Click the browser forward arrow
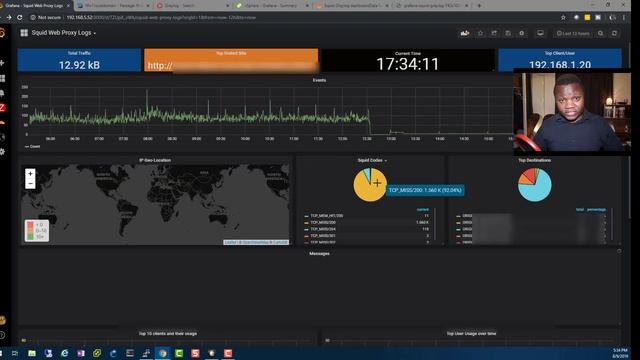Image resolution: width=640 pixels, height=360 pixels. click(x=9, y=18)
